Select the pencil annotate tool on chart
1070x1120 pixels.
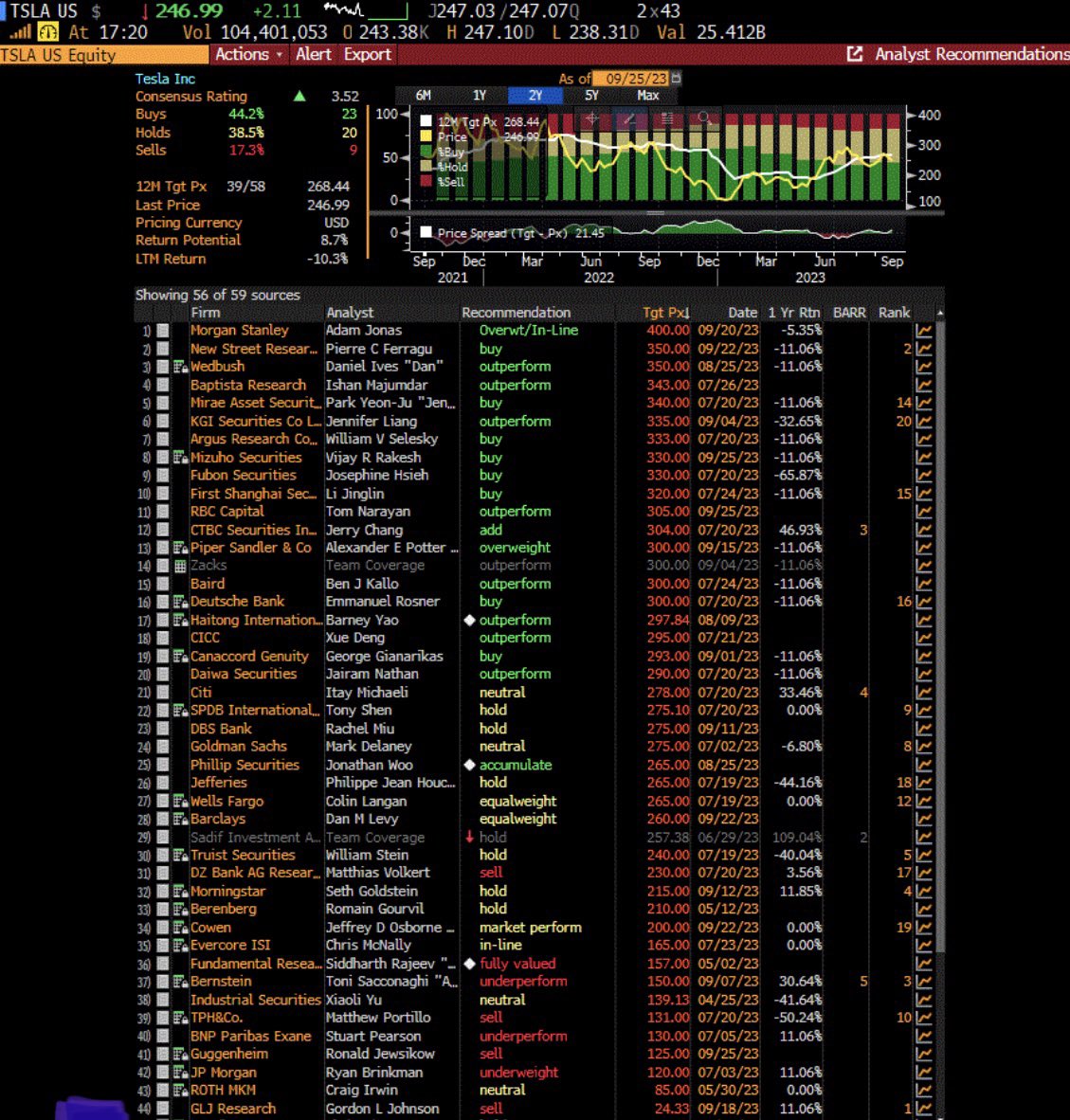point(629,119)
